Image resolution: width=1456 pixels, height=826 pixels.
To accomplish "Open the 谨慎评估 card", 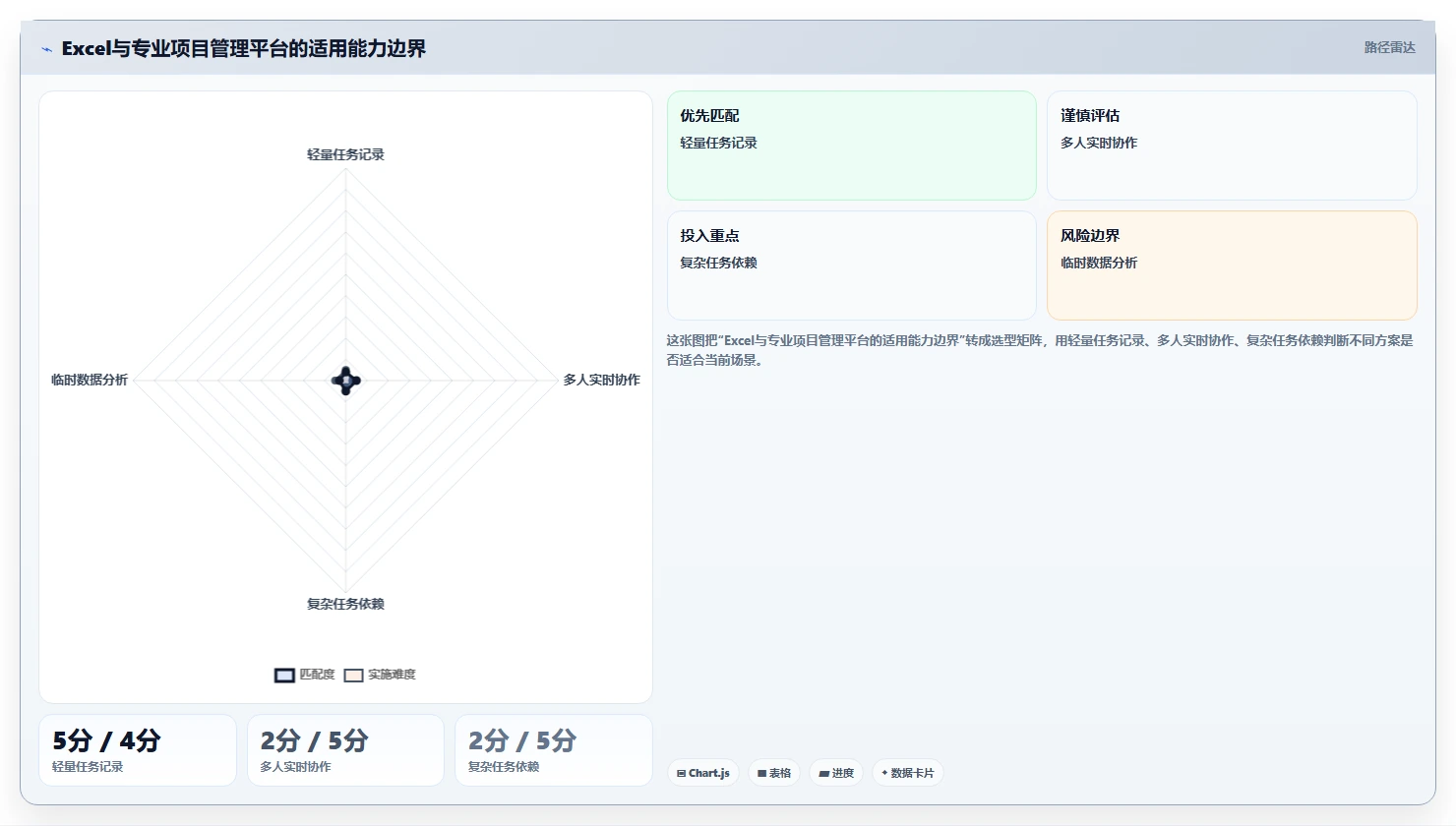I will pyautogui.click(x=1232, y=146).
